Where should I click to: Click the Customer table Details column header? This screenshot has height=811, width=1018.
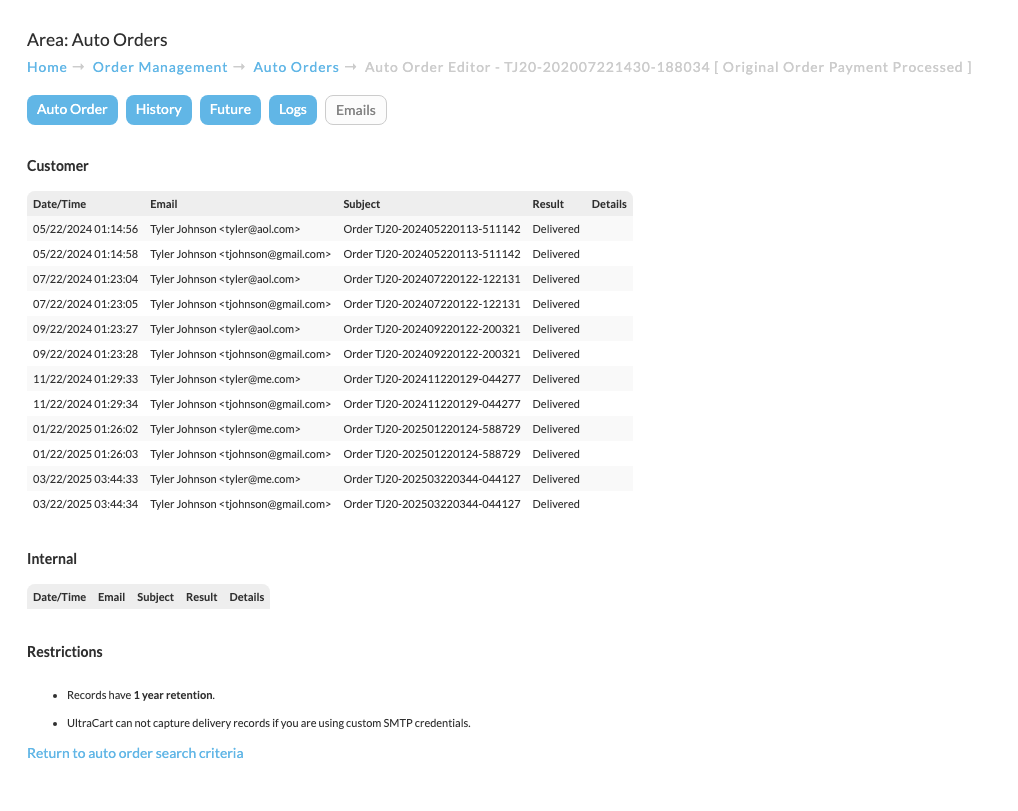click(x=609, y=204)
